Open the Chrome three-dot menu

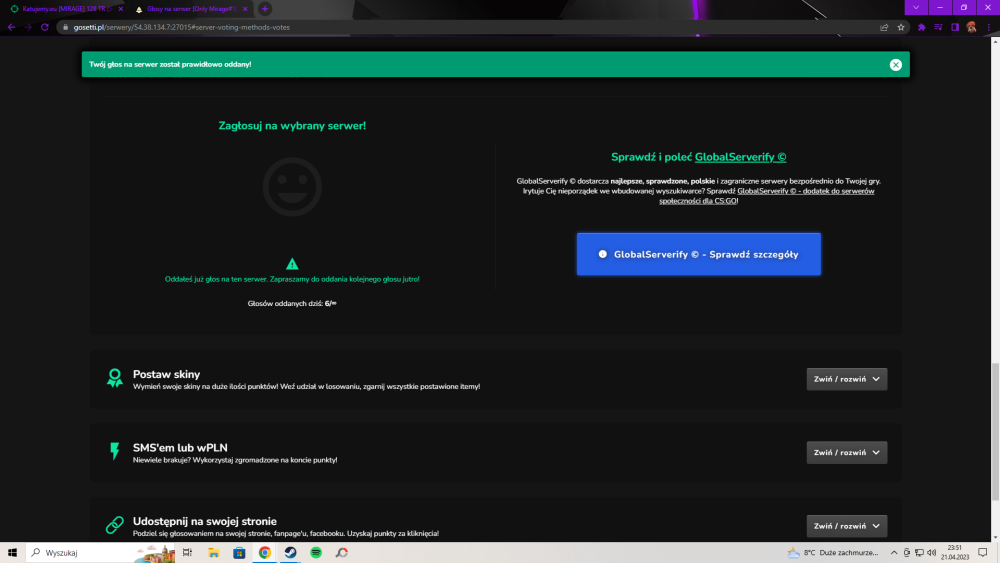coord(989,27)
